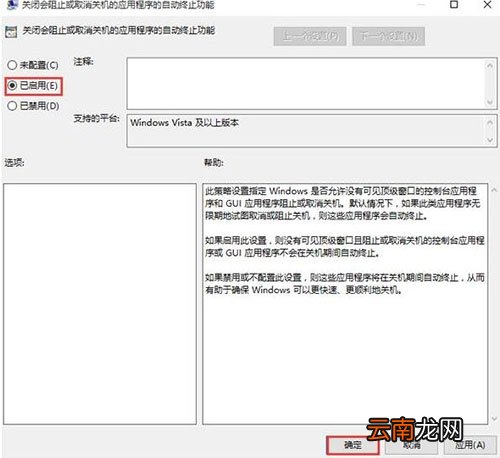Close the policy dialog window

click(487, 5)
